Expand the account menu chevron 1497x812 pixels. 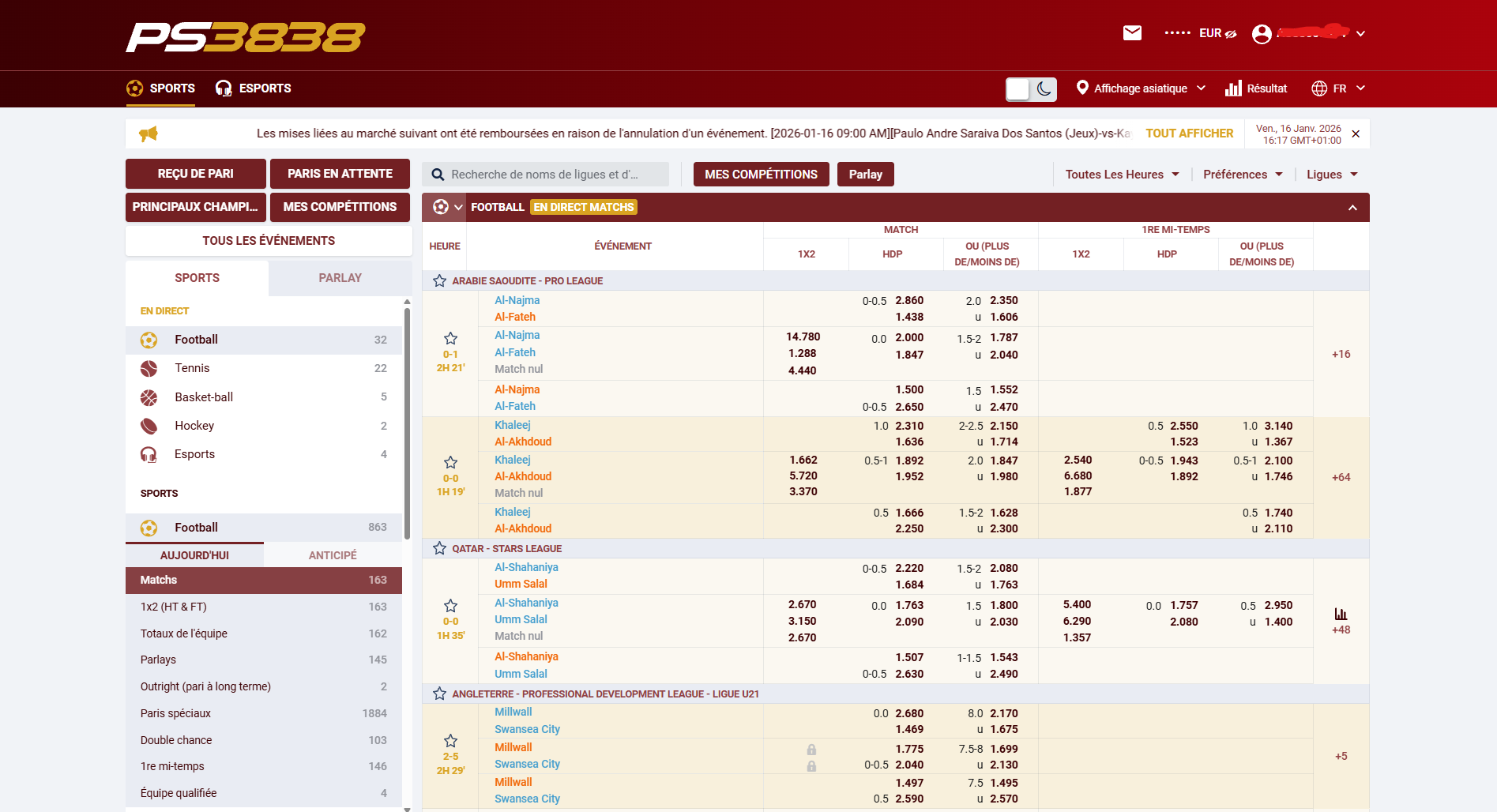pos(1360,34)
